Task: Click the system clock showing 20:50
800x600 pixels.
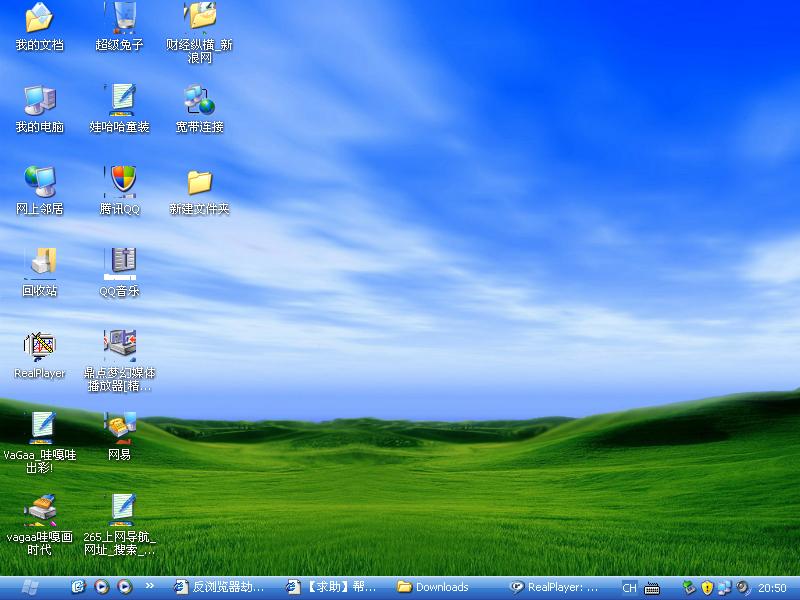Action: (x=772, y=588)
